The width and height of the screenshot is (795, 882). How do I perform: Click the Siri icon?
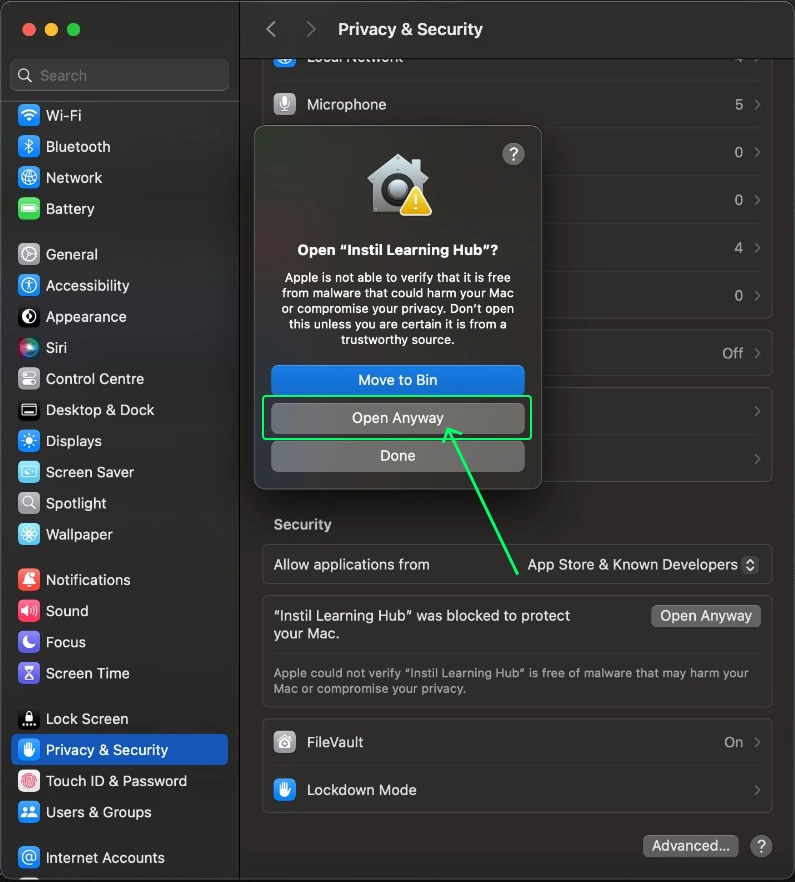click(29, 348)
